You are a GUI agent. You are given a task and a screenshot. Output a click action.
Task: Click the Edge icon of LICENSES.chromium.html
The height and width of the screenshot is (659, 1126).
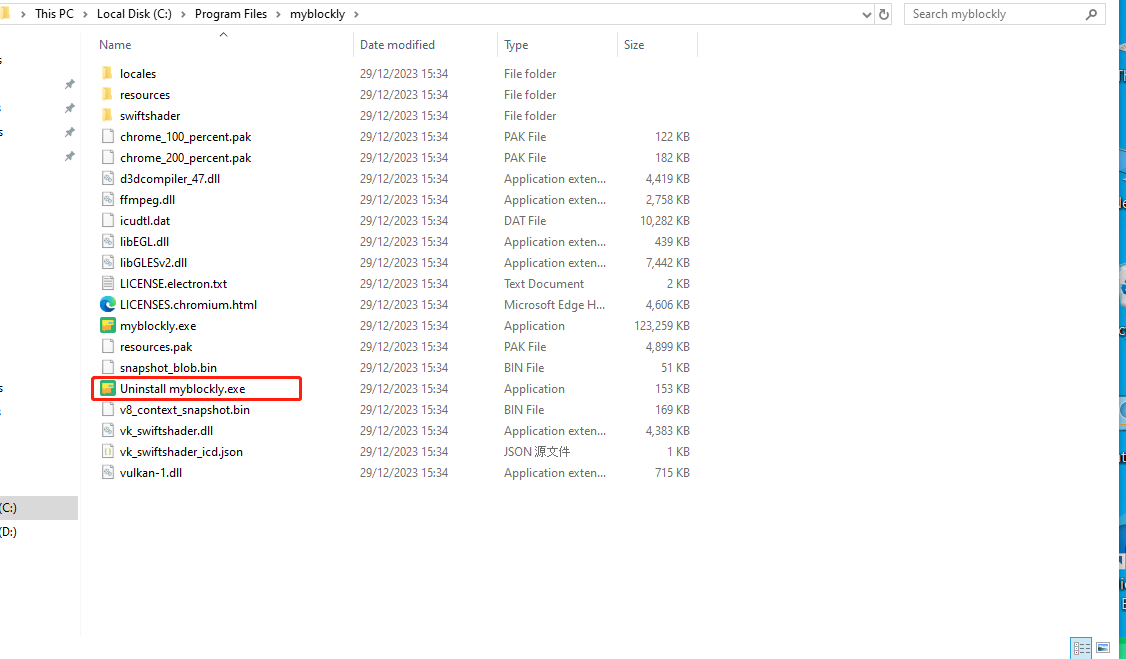click(108, 304)
